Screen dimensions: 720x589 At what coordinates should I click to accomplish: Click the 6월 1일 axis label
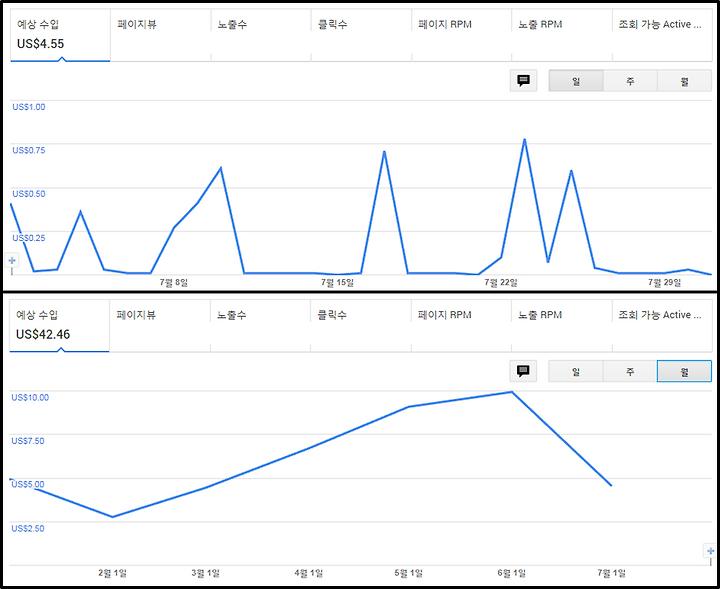click(512, 573)
